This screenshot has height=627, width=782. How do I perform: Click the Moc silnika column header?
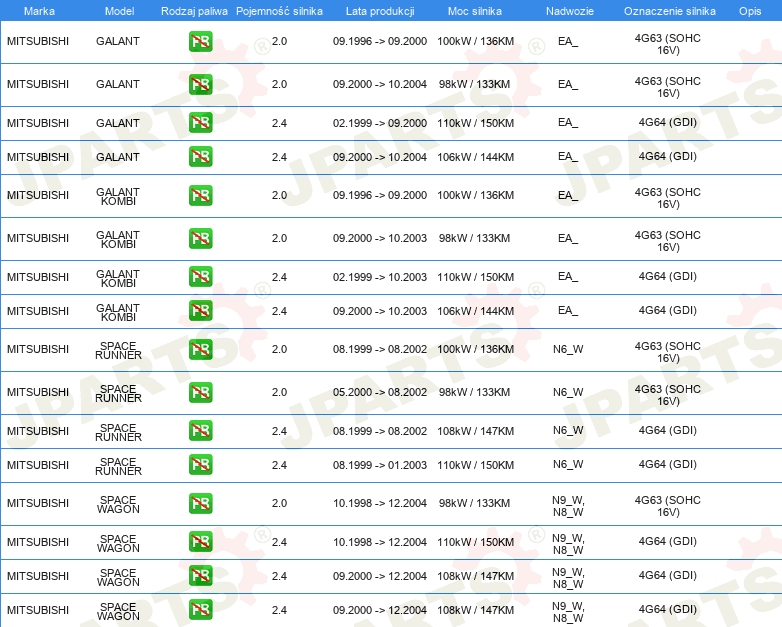click(475, 11)
